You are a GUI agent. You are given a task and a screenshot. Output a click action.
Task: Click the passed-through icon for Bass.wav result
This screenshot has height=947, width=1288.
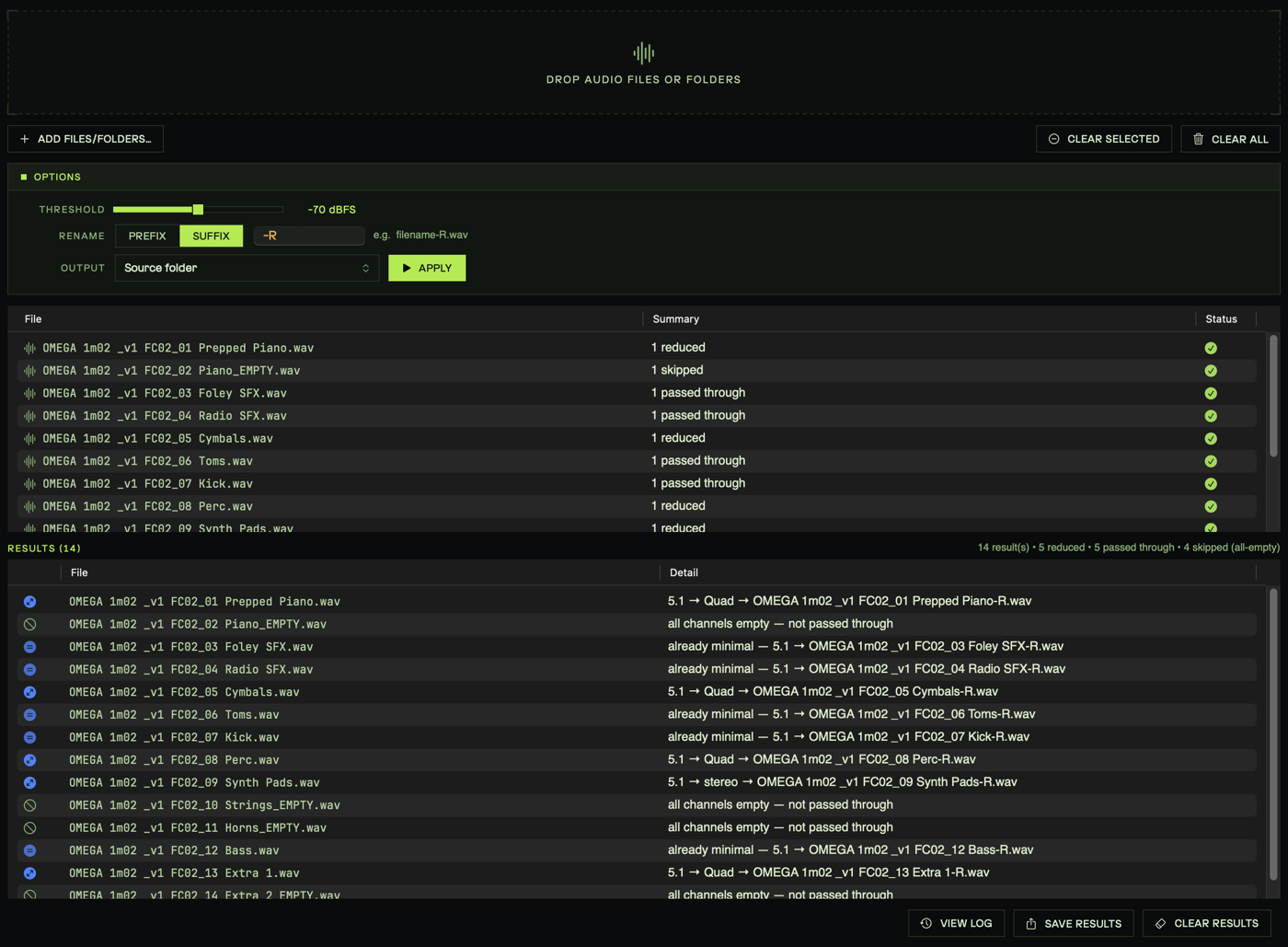tap(30, 850)
